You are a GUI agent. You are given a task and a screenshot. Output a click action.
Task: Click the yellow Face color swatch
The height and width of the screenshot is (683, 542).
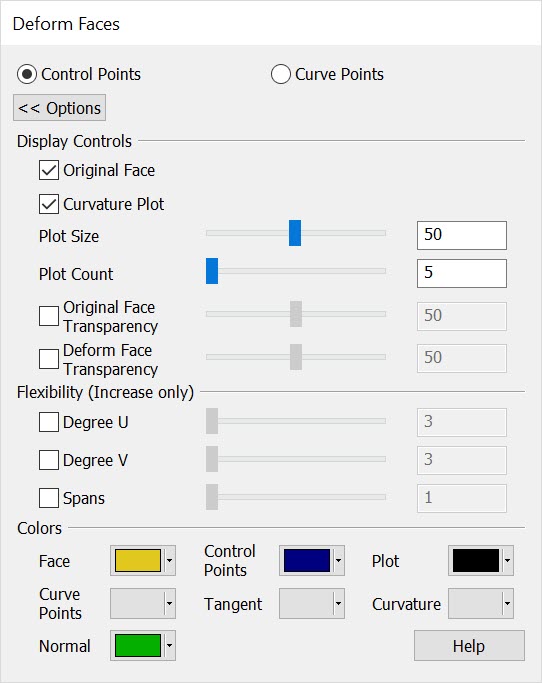(x=138, y=560)
